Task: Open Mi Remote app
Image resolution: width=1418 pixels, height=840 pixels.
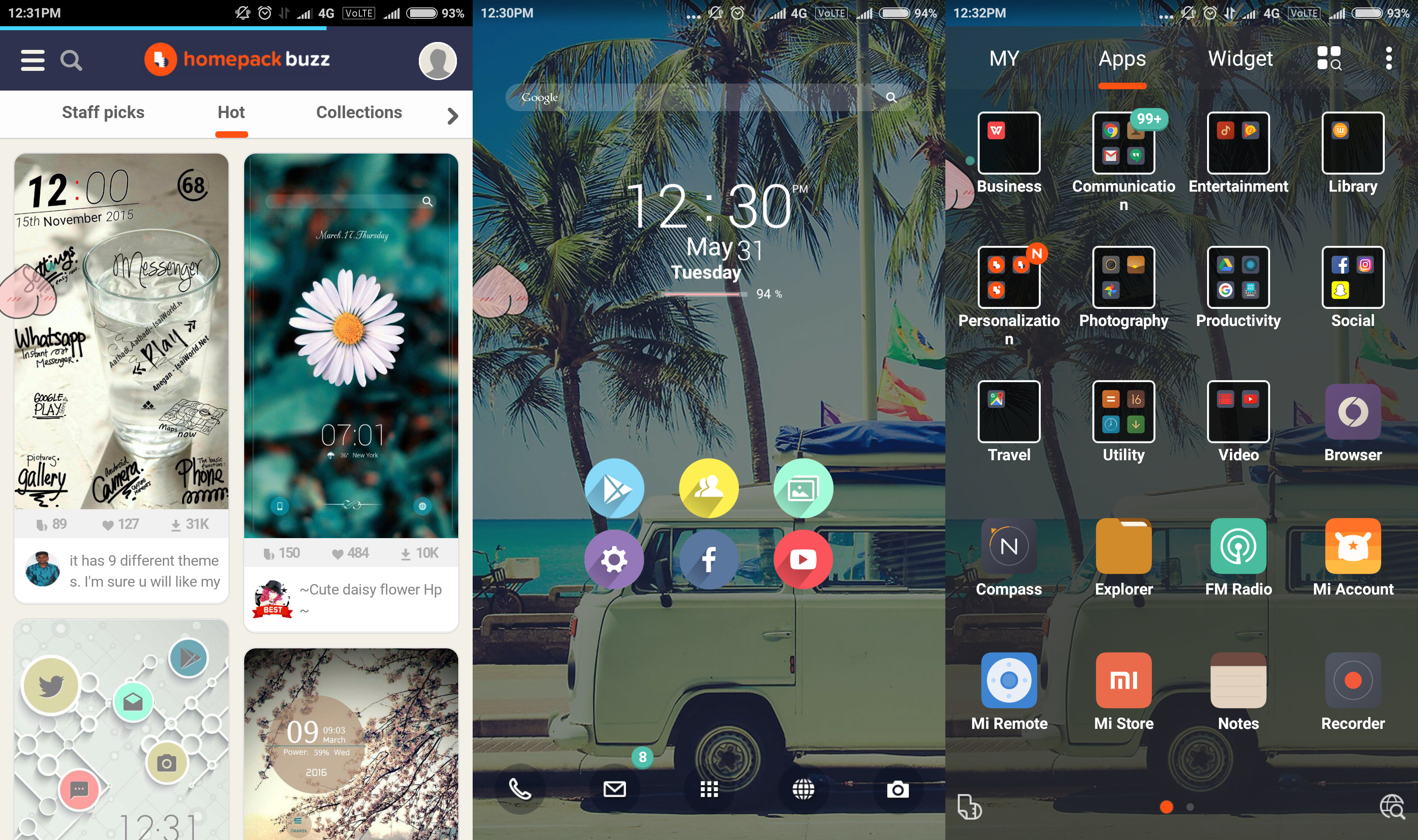Action: tap(1007, 680)
